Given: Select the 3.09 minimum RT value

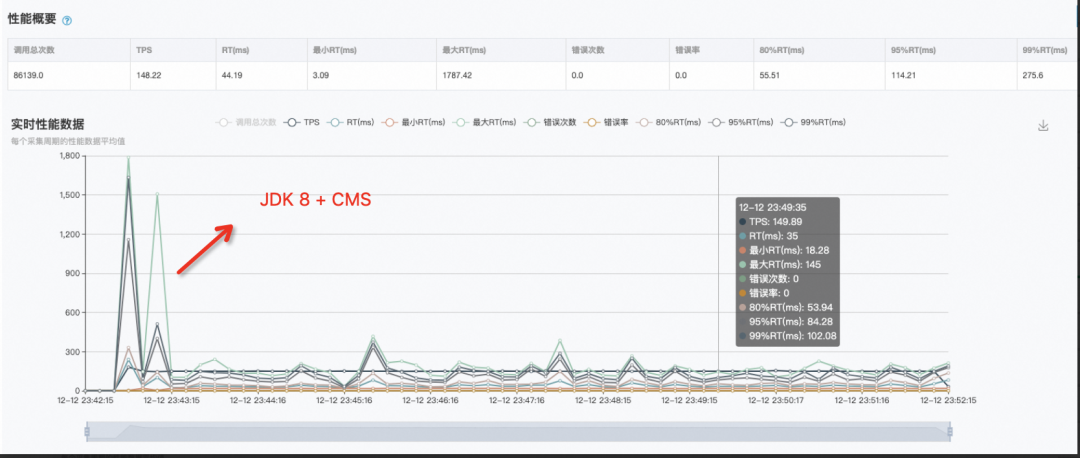Looking at the screenshot, I should pos(321,76).
